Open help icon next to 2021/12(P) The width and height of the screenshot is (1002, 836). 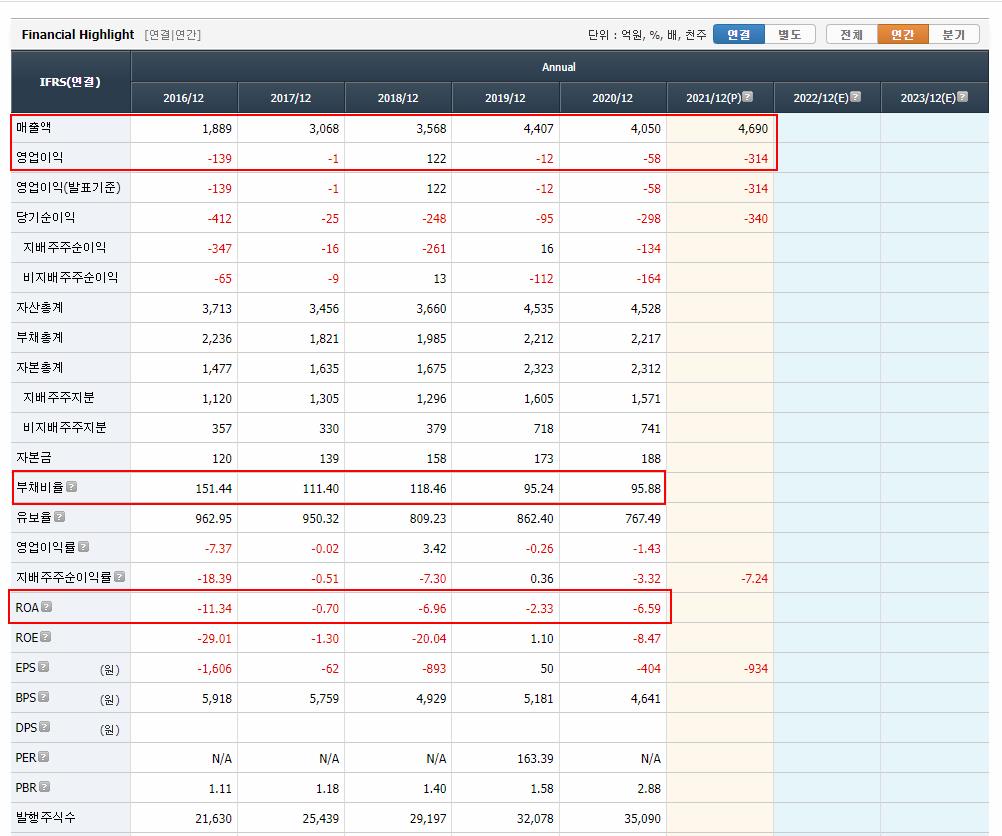pyautogui.click(x=748, y=97)
